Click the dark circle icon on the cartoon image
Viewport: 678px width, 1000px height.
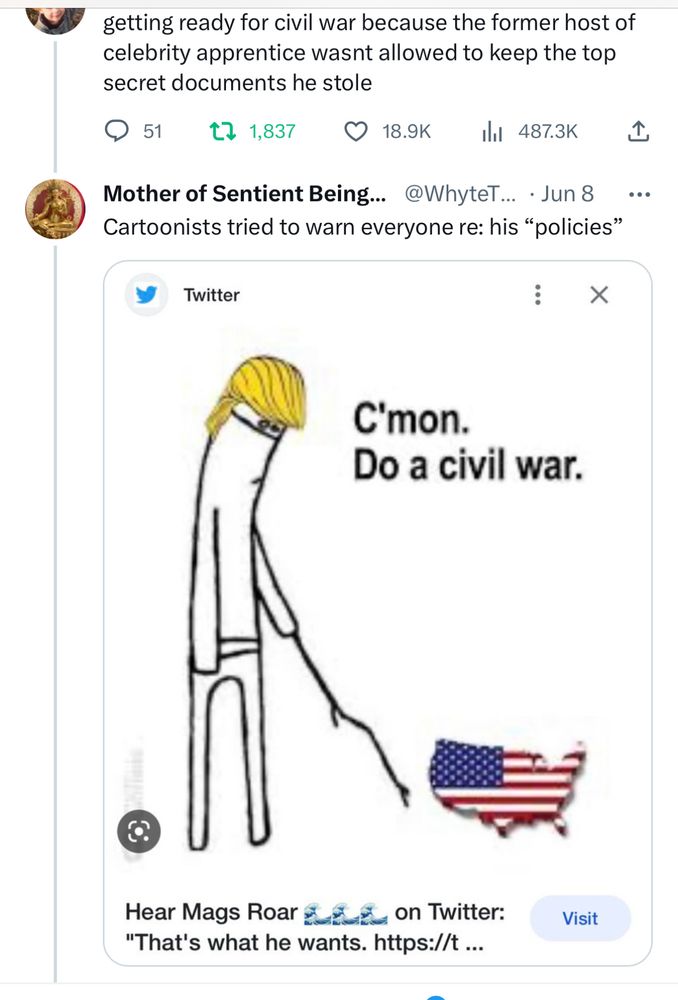pyautogui.click(x=140, y=831)
